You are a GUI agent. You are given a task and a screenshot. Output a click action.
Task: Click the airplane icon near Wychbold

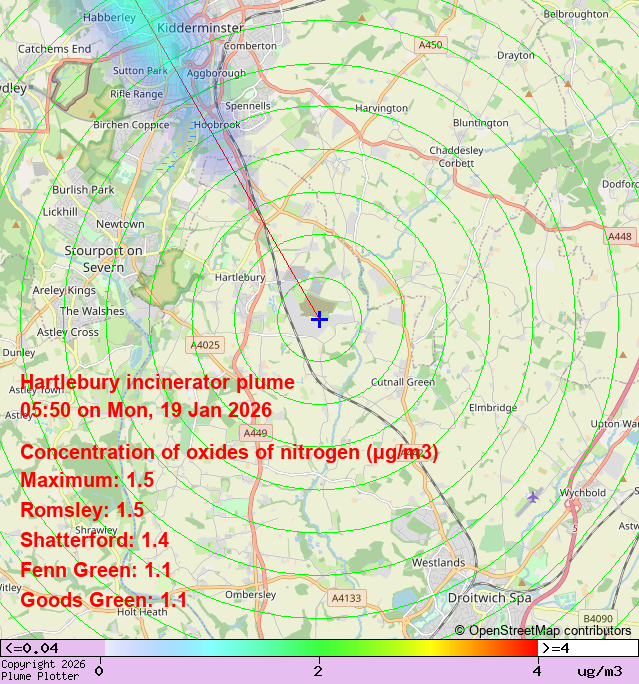click(533, 496)
